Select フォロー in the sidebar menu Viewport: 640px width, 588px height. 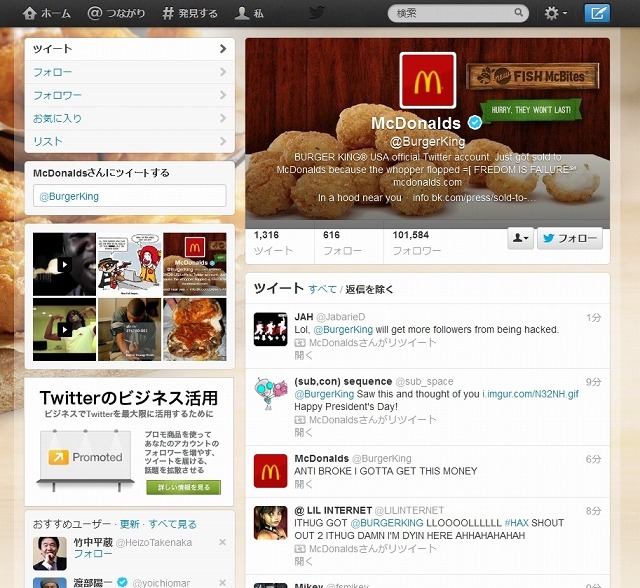(130, 72)
